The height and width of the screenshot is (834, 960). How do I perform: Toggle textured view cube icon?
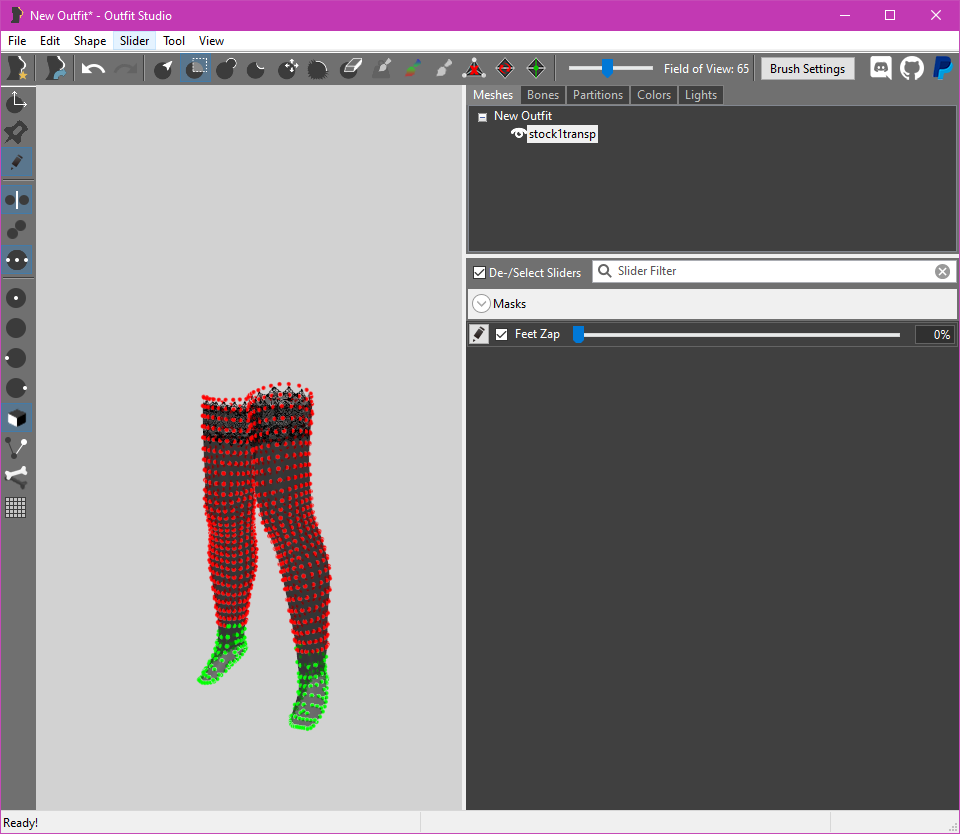tap(17, 418)
